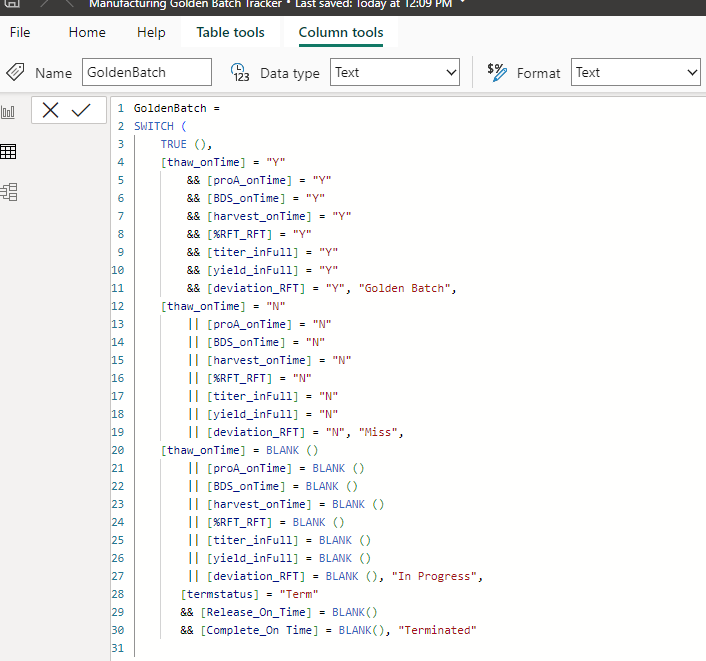
Task: Cancel the formula with X button
Action: [x=50, y=110]
